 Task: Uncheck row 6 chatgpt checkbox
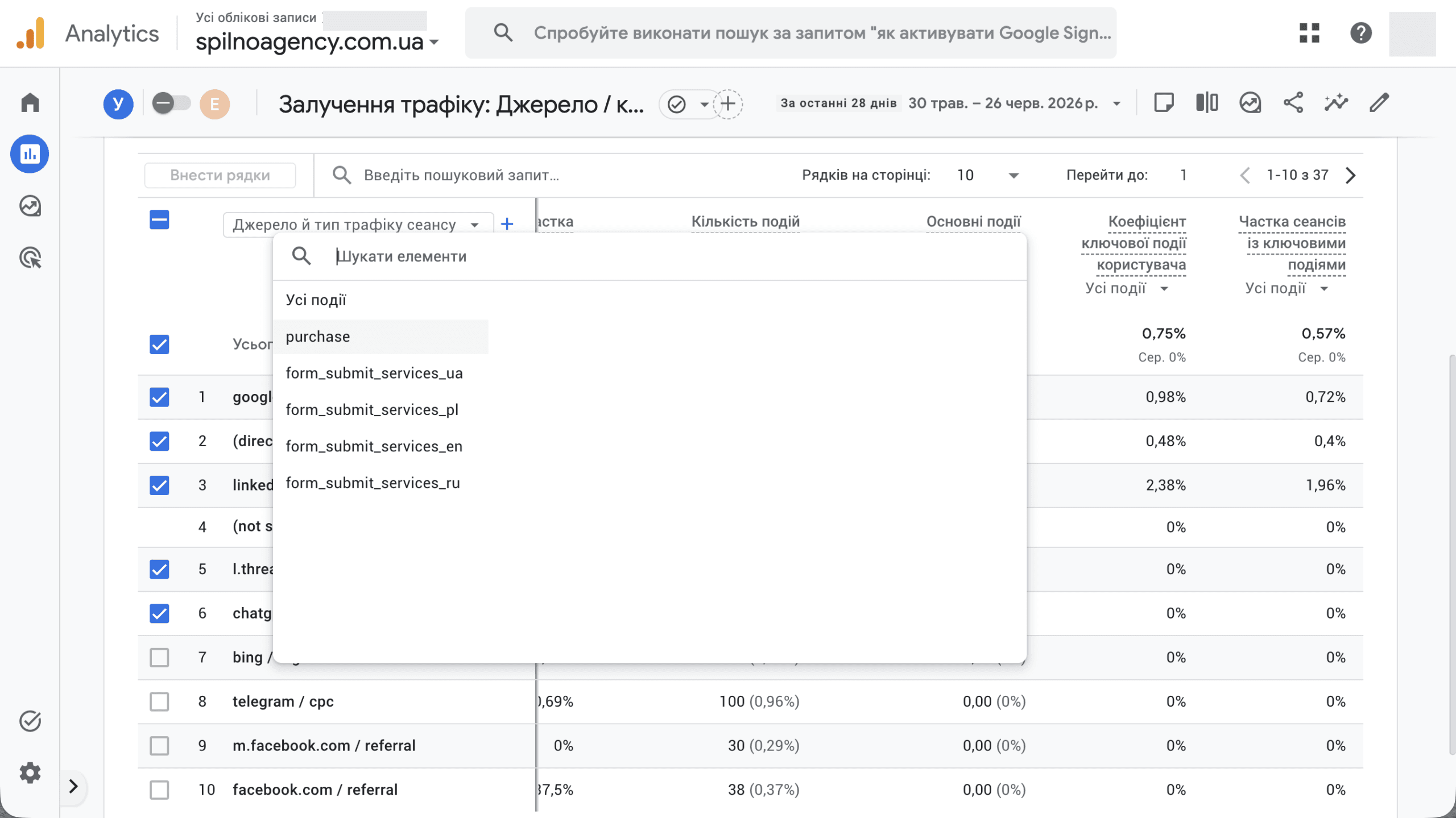click(159, 613)
